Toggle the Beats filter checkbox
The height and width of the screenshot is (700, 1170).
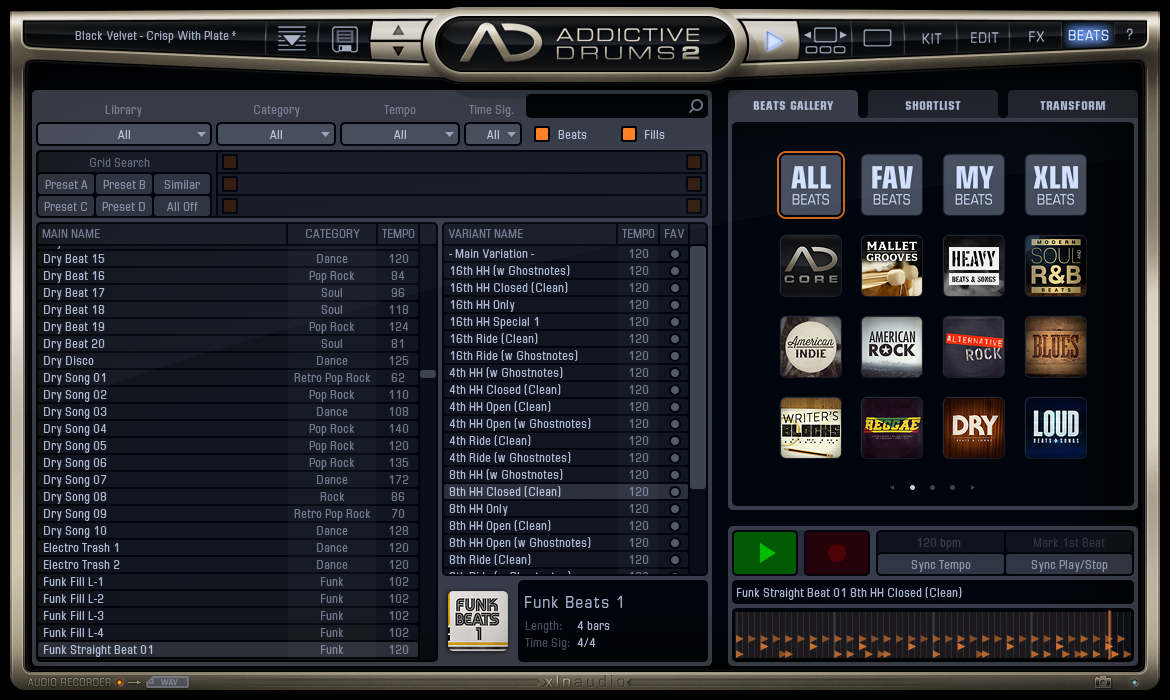pos(542,134)
